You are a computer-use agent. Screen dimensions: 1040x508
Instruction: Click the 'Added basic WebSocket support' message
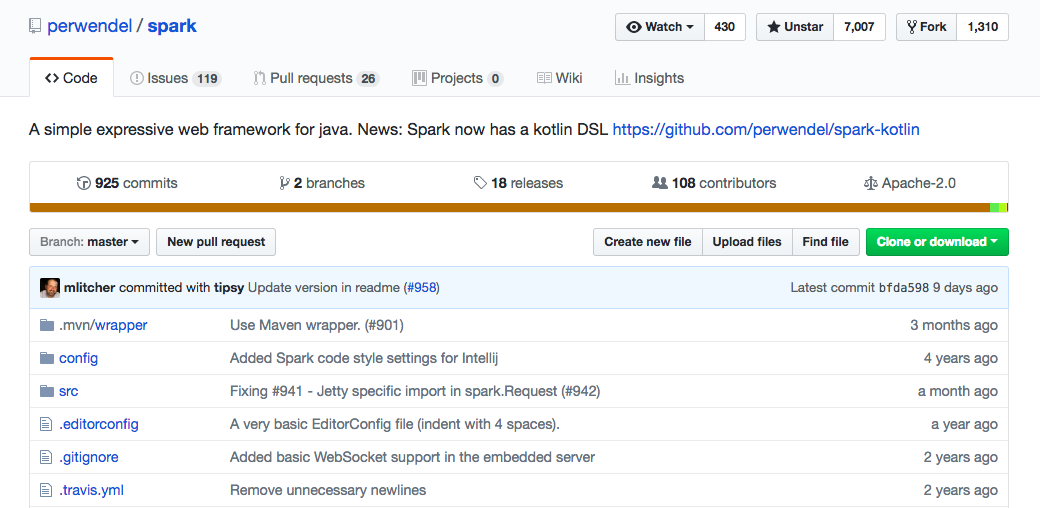point(412,457)
